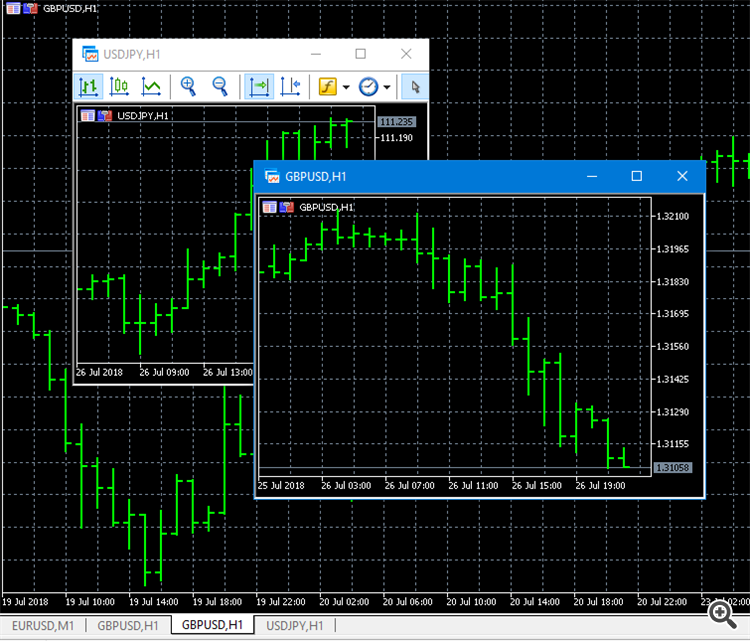The width and height of the screenshot is (750, 641).
Task: Click price level 1.31695
Action: click(673, 314)
